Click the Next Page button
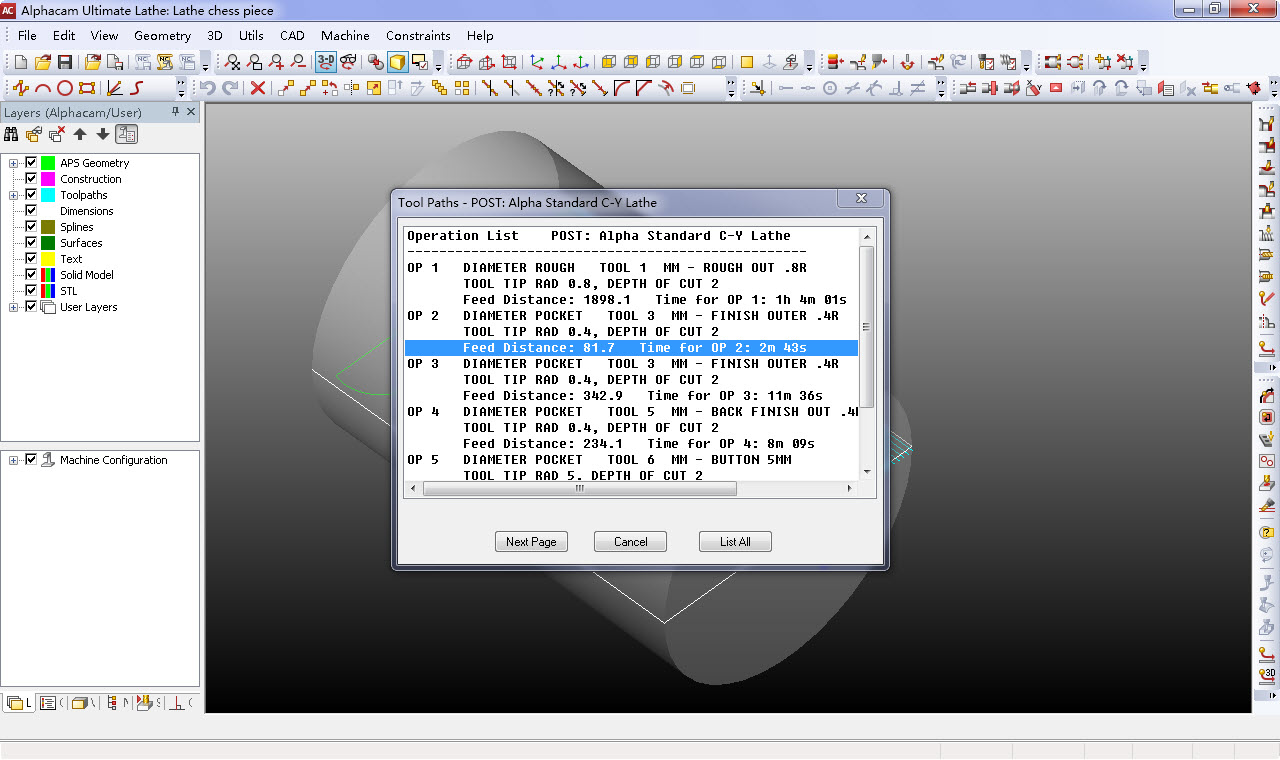 pos(531,541)
